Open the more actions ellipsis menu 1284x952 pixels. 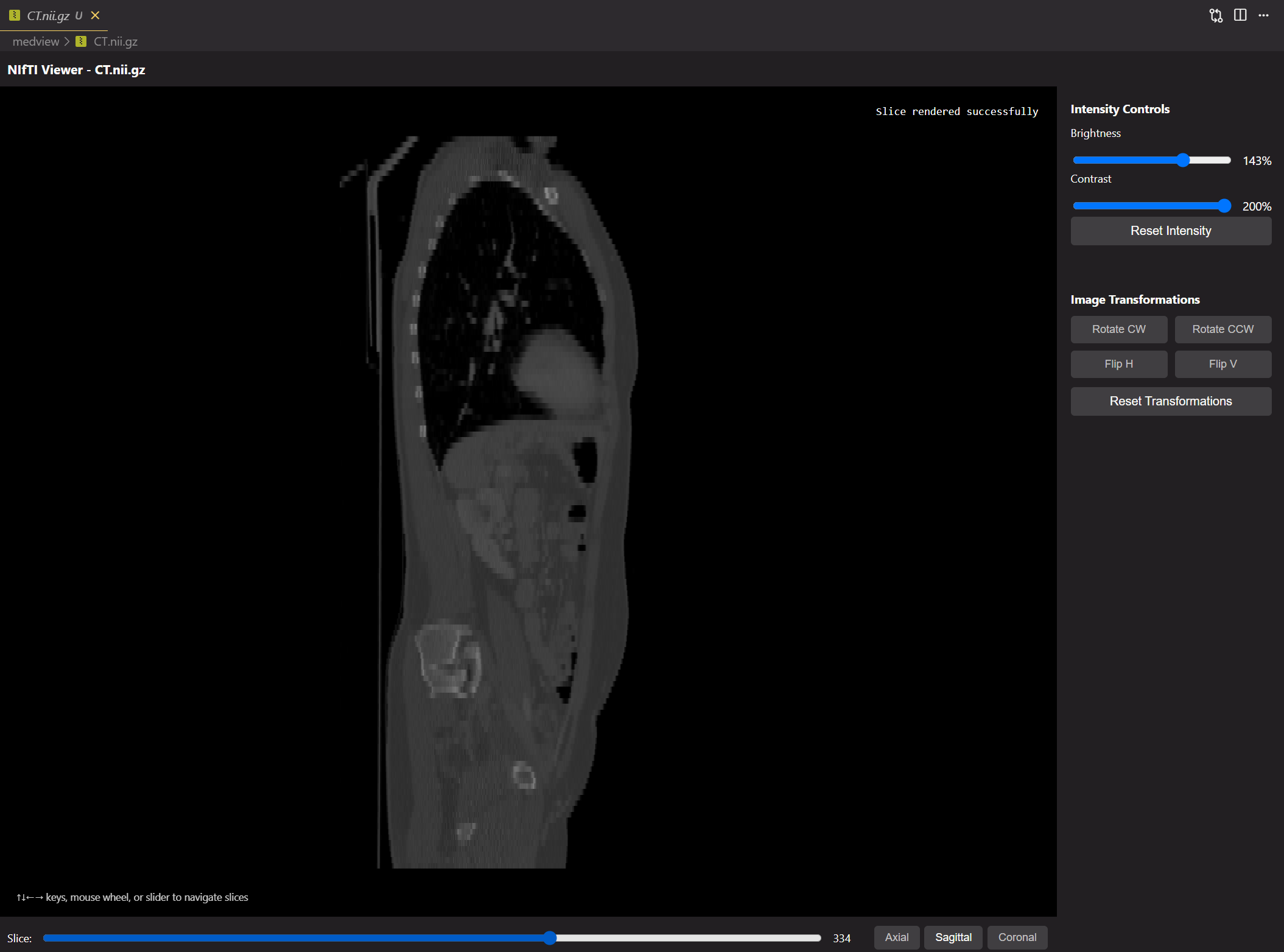coord(1264,15)
